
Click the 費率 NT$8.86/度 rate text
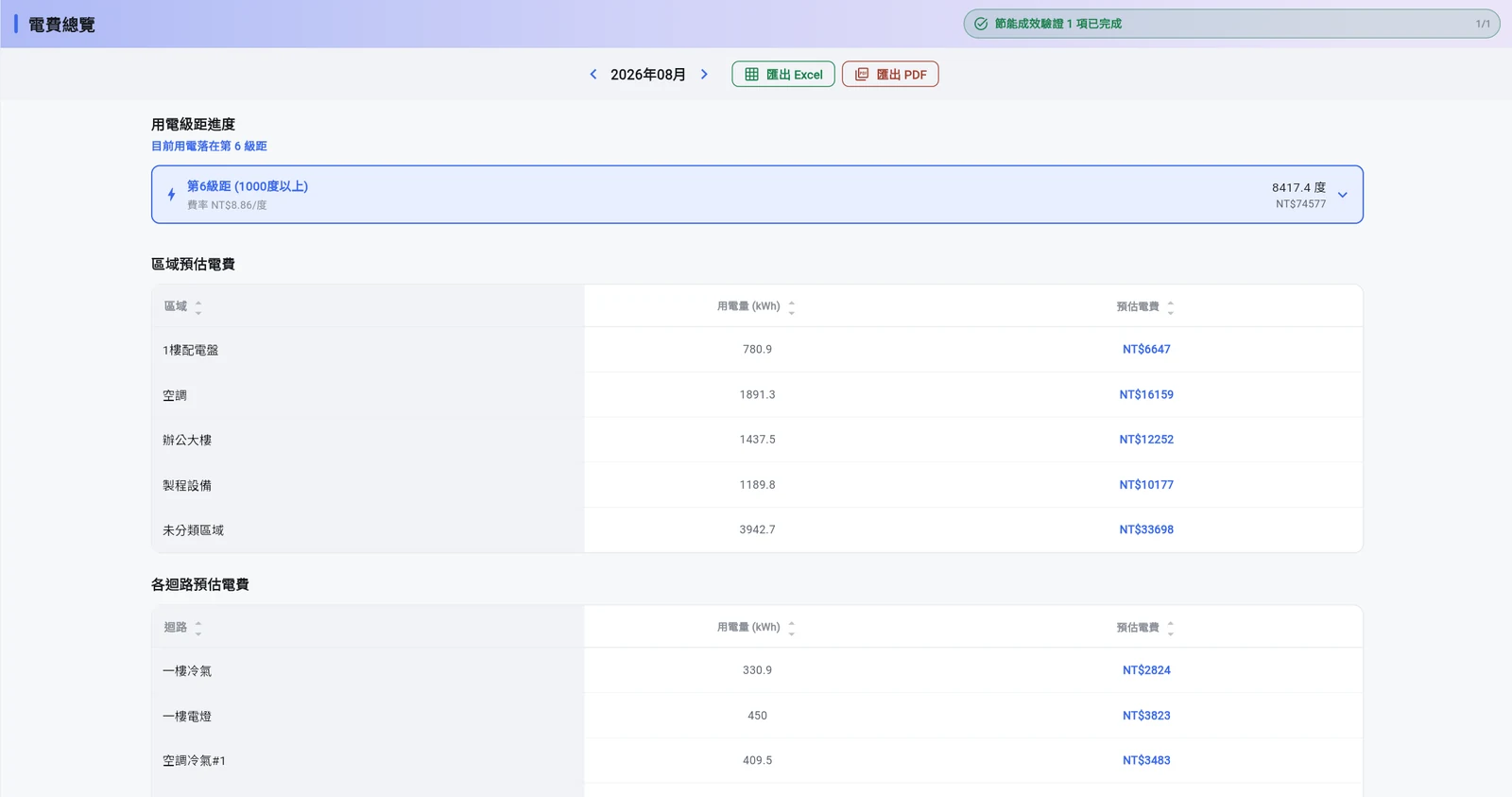click(x=227, y=205)
